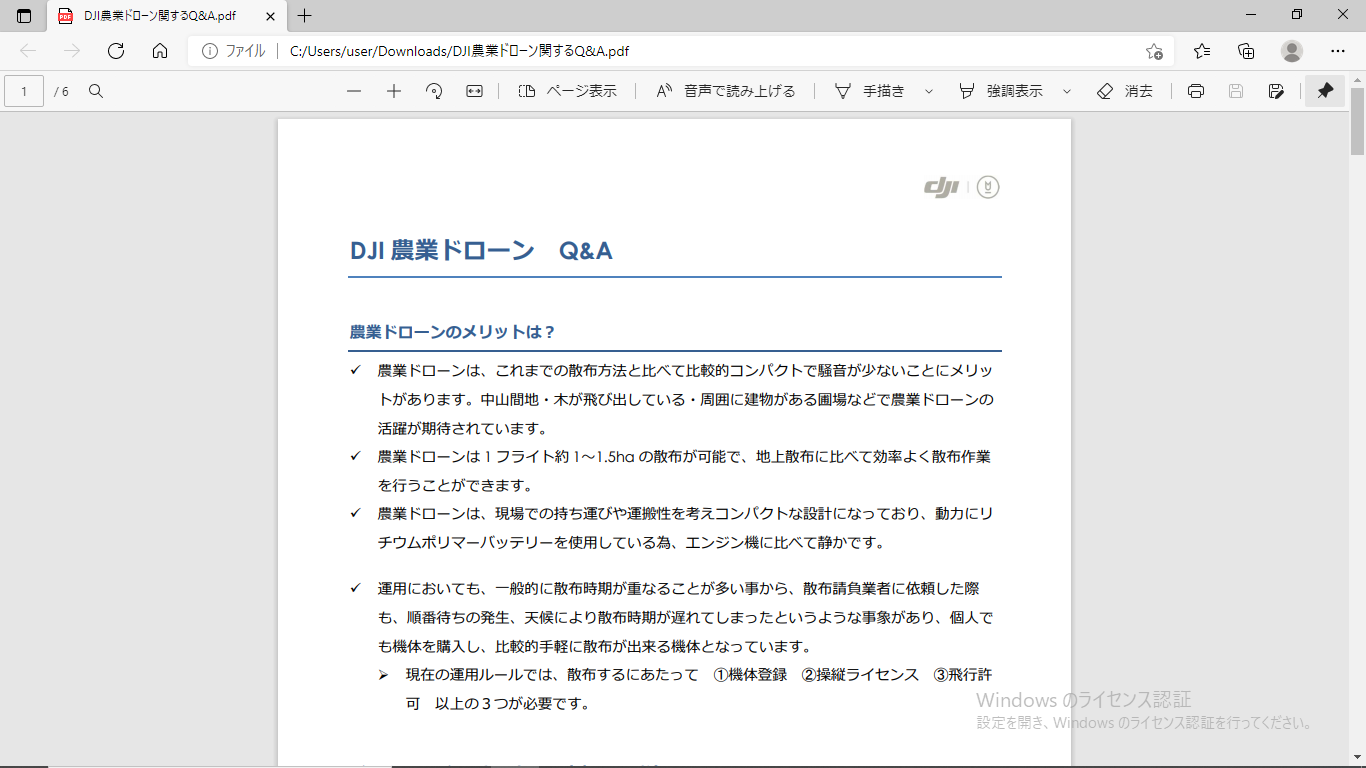Viewport: 1366px width, 768px height.
Task: Click the Save as icon
Action: 1276,91
